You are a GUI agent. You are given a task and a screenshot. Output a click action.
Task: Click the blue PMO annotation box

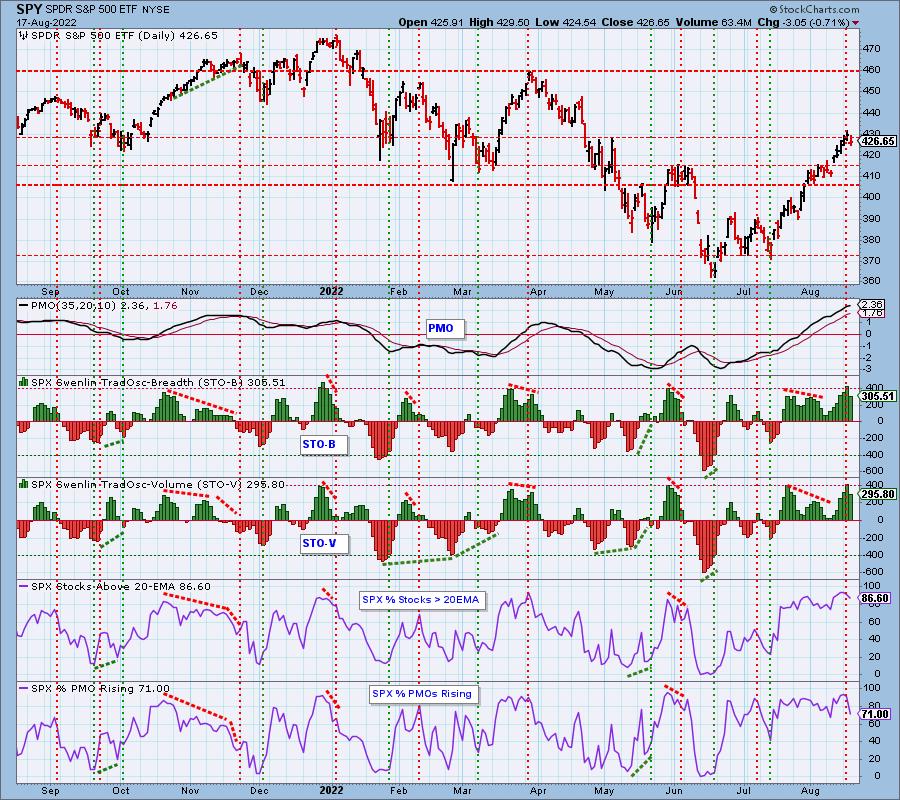coord(445,328)
